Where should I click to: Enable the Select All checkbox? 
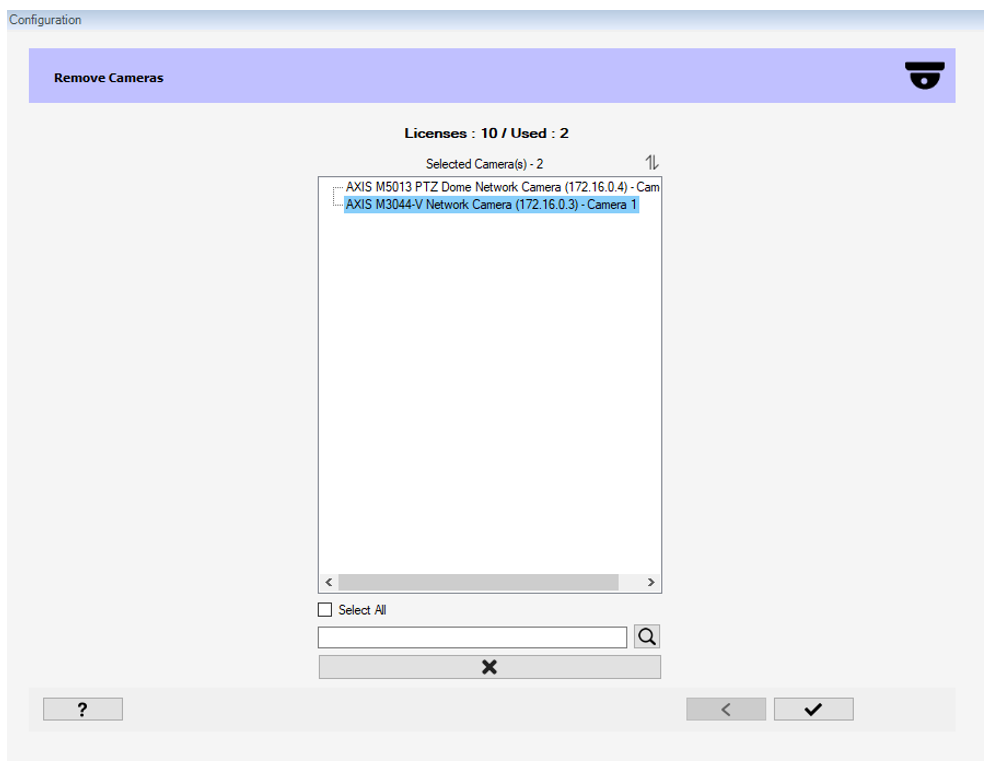point(325,610)
